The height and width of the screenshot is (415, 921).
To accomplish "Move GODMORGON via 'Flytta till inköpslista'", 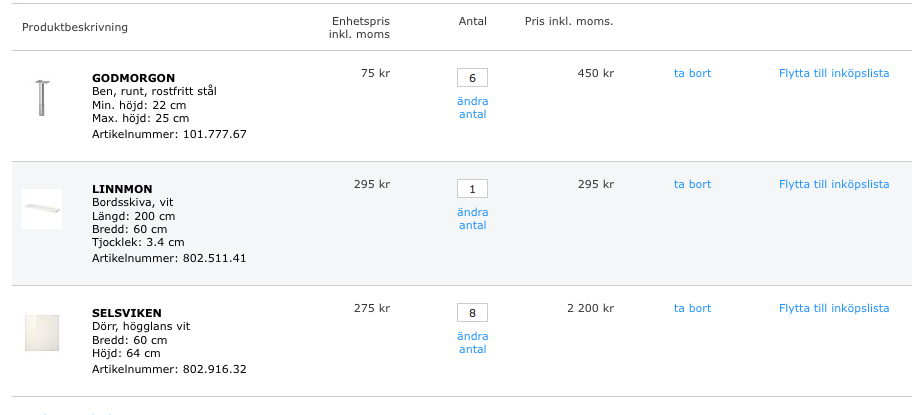I will (x=834, y=73).
